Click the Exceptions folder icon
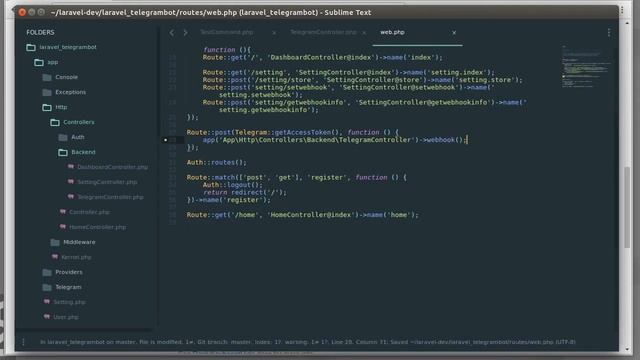 pos(47,92)
